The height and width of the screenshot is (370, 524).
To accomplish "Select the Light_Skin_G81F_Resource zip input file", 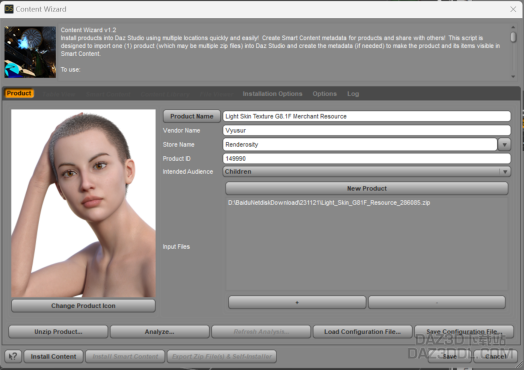I will click(x=329, y=203).
